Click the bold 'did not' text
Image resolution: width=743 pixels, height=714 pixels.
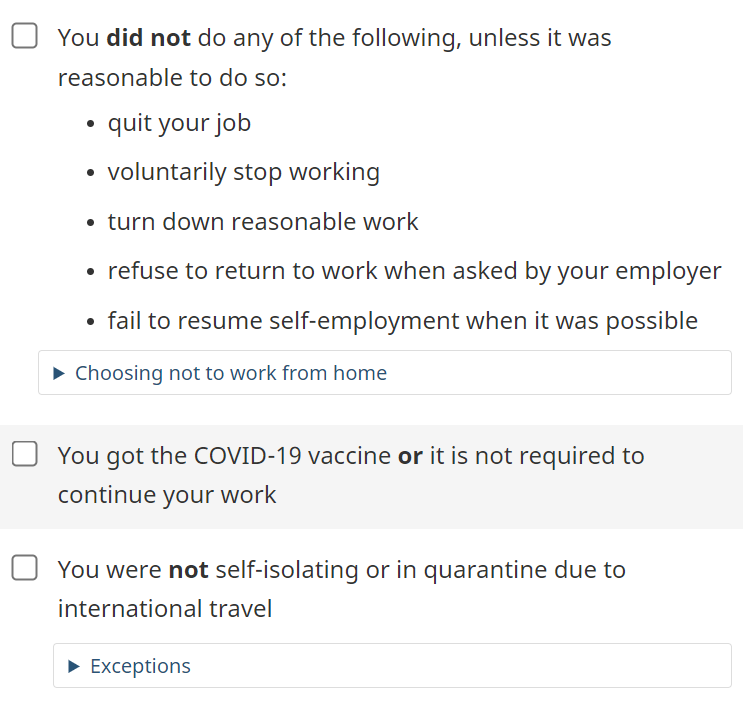point(148,38)
